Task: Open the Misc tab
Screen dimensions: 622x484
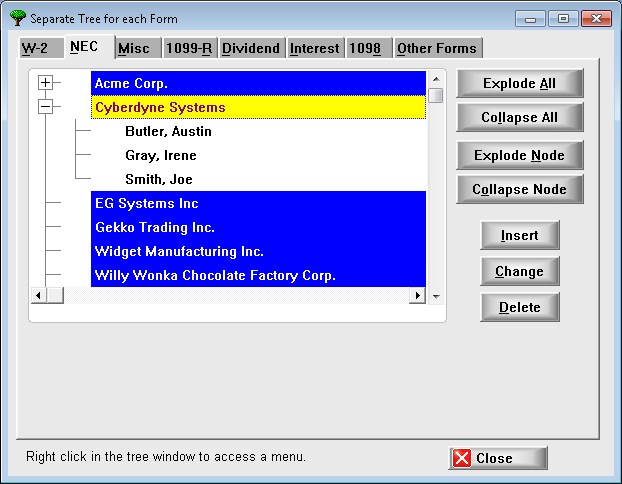Action: (138, 48)
